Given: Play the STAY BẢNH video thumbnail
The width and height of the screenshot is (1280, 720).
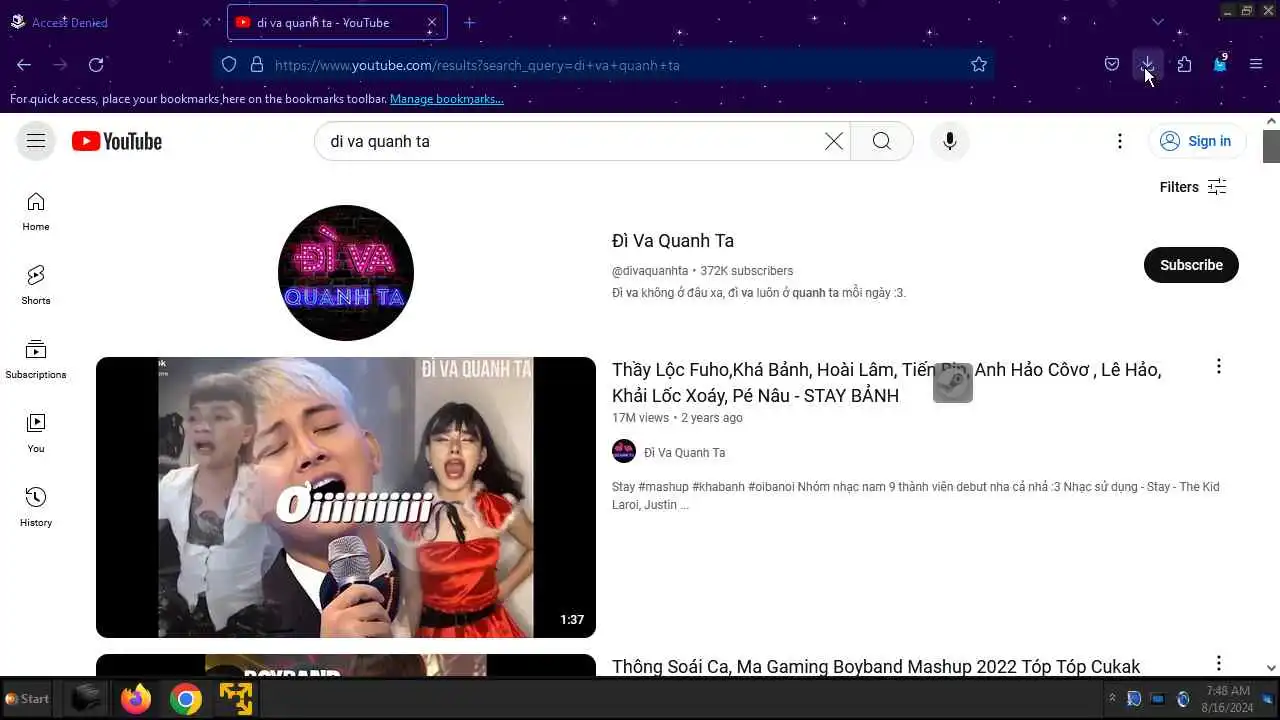Looking at the screenshot, I should coord(346,497).
